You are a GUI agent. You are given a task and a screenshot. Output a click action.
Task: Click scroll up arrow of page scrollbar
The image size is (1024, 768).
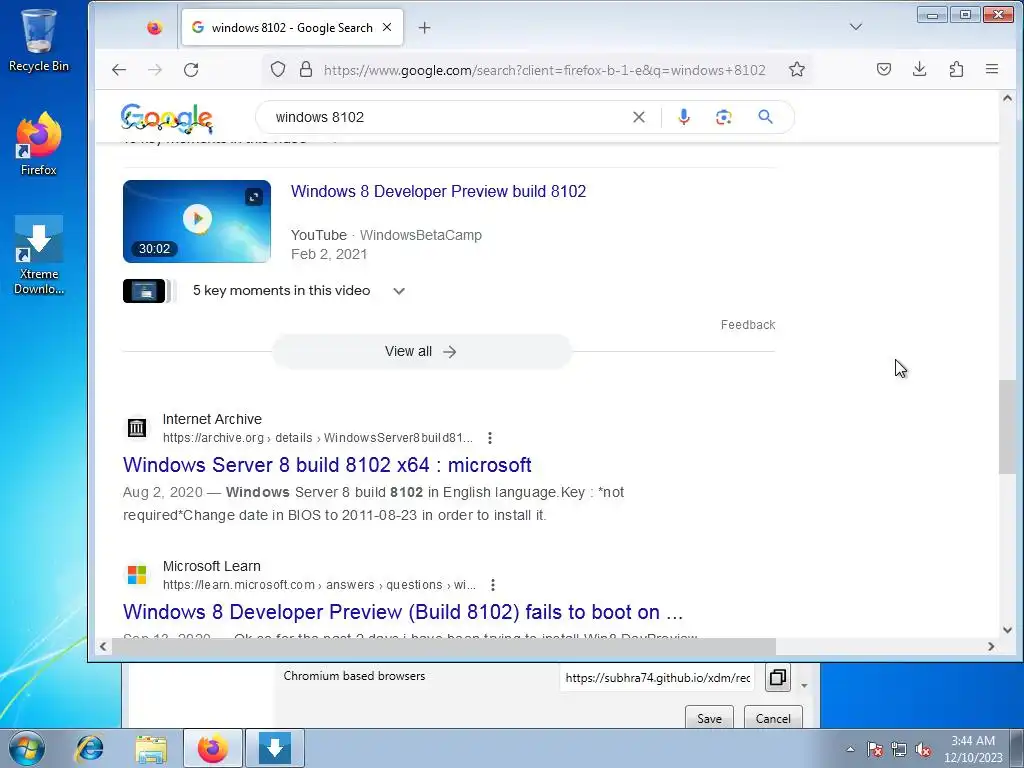[1007, 98]
